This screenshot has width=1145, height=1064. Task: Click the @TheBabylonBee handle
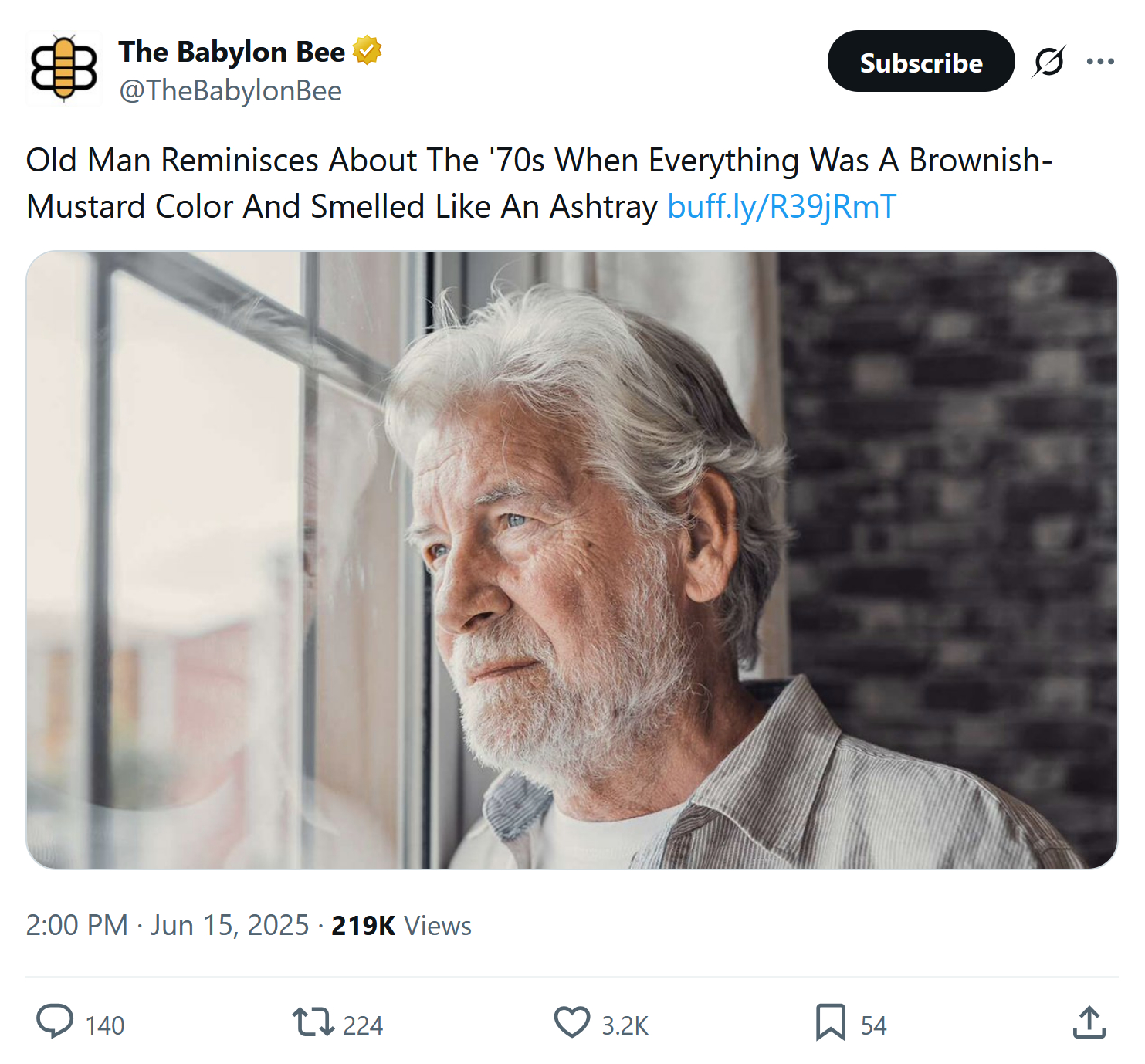click(230, 91)
